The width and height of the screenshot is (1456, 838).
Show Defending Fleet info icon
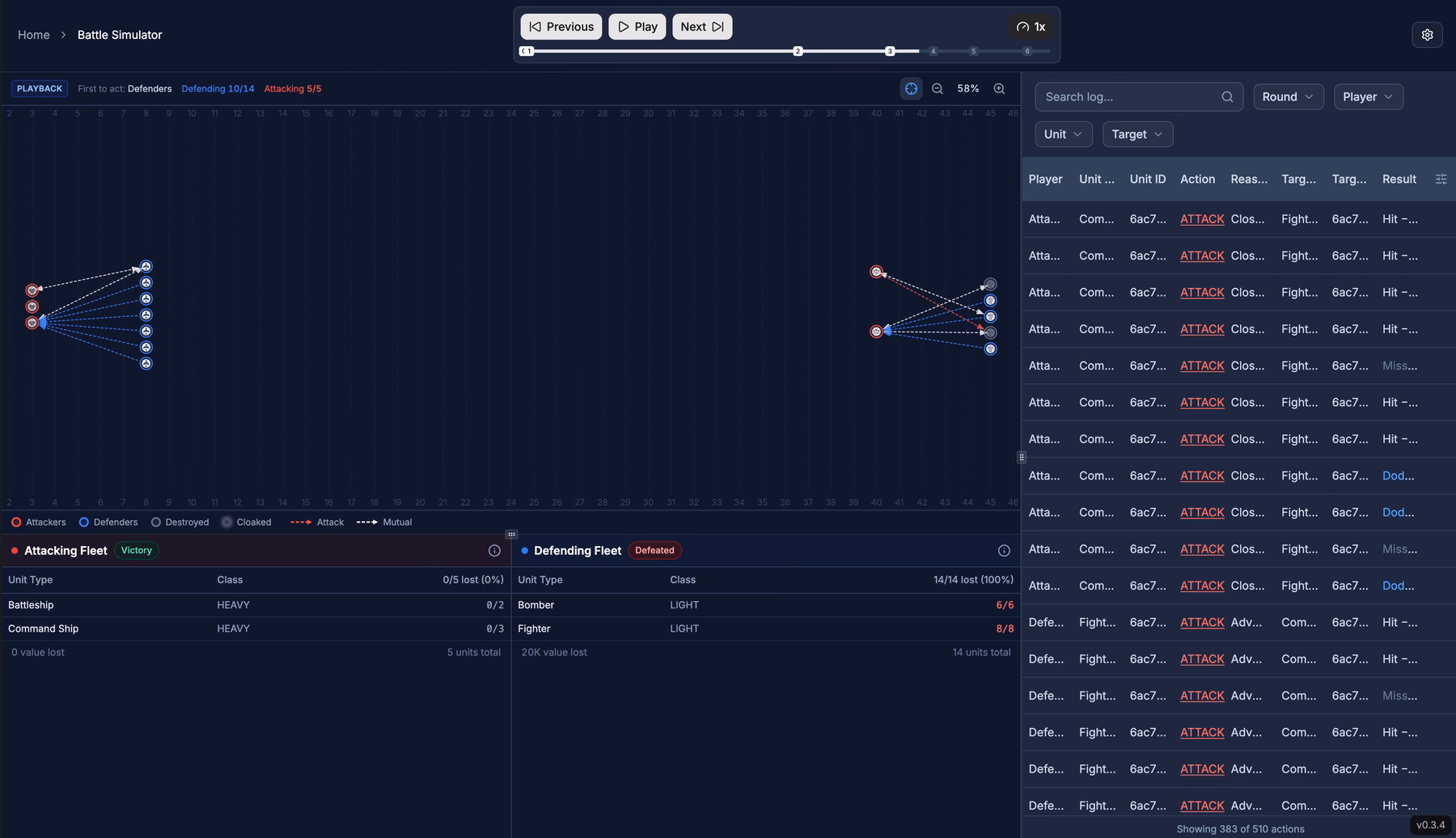[1004, 551]
